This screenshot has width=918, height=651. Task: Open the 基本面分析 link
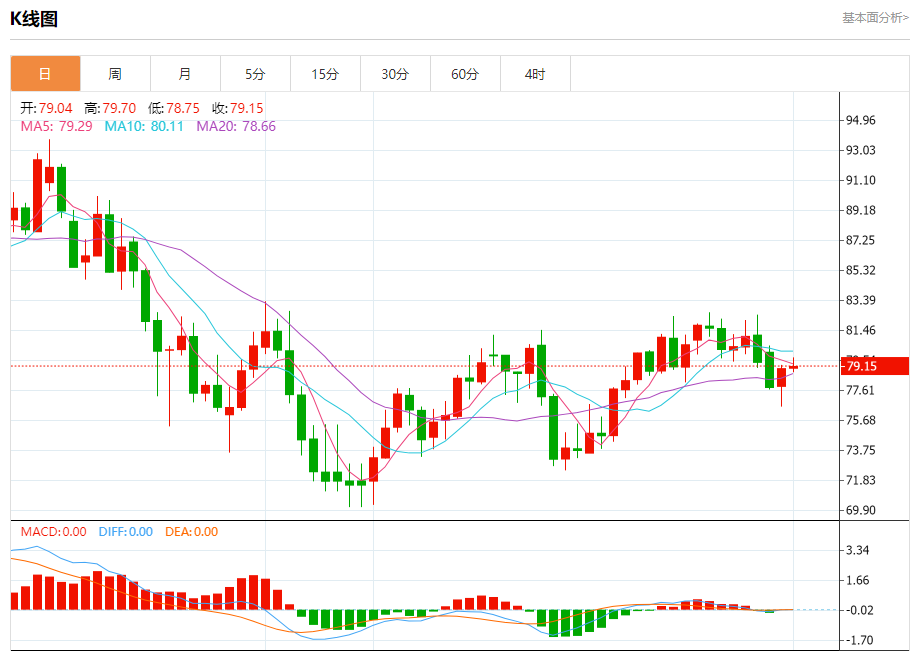click(x=875, y=18)
